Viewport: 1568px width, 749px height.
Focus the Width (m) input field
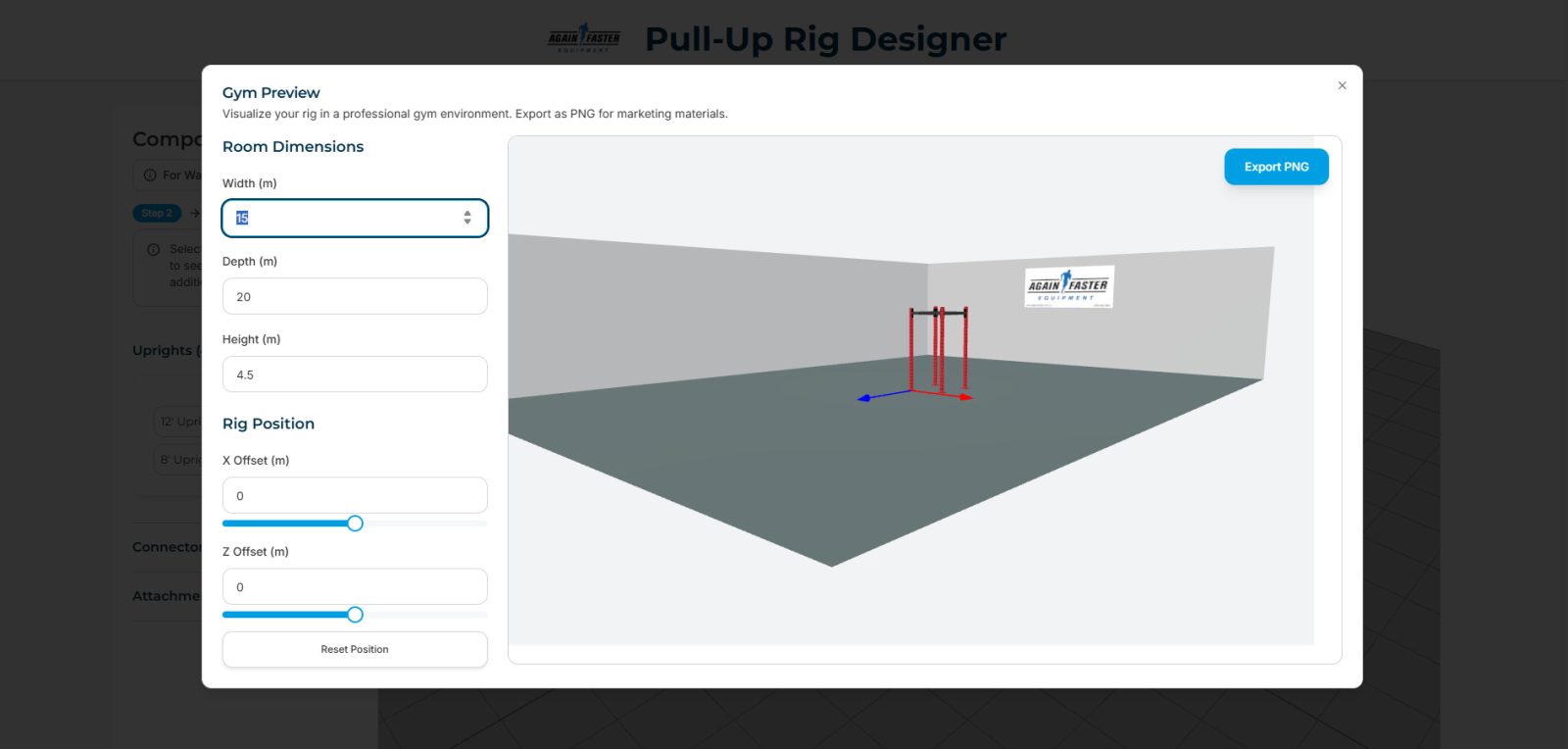click(x=343, y=218)
